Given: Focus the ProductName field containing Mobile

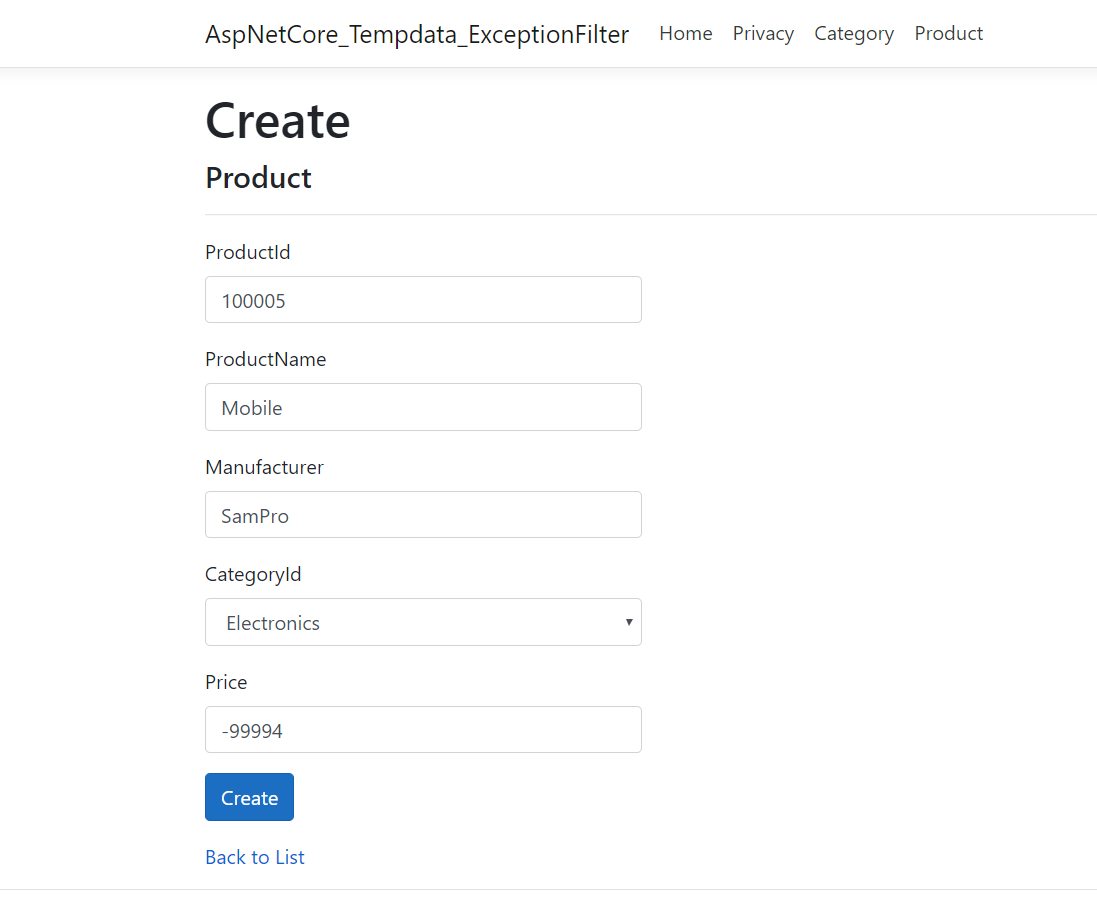Looking at the screenshot, I should (x=423, y=407).
